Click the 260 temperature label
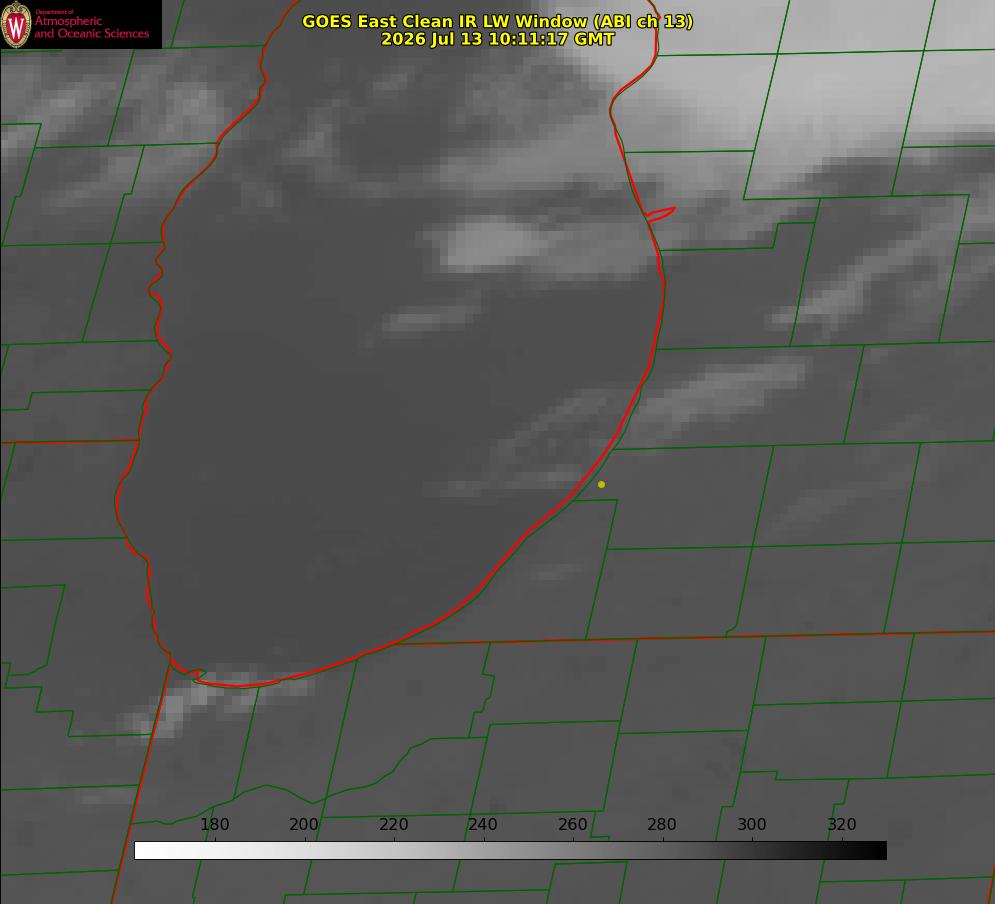This screenshot has width=995, height=904. click(572, 824)
